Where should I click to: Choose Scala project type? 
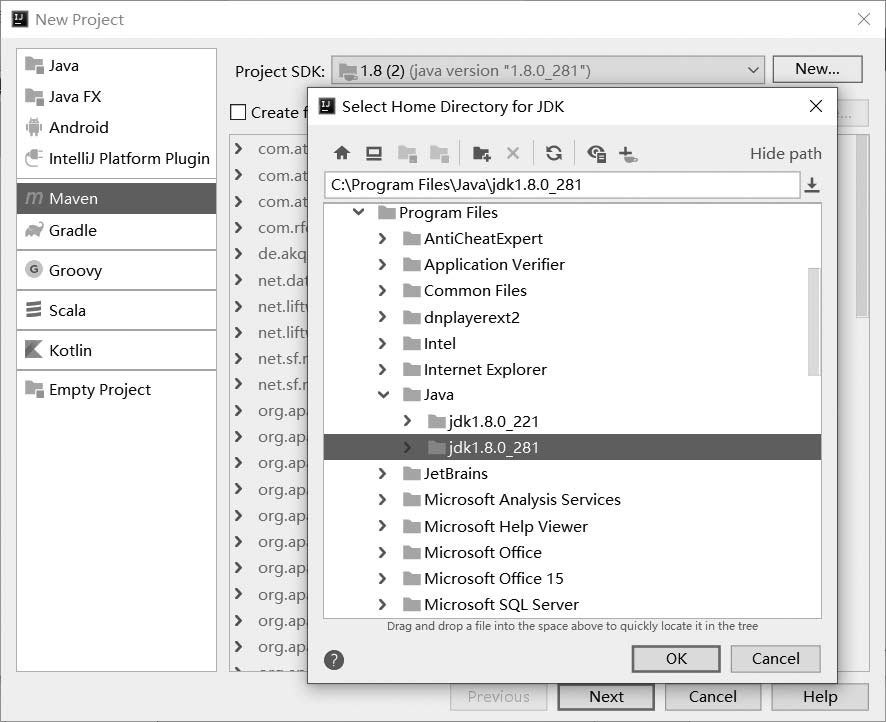click(x=116, y=310)
